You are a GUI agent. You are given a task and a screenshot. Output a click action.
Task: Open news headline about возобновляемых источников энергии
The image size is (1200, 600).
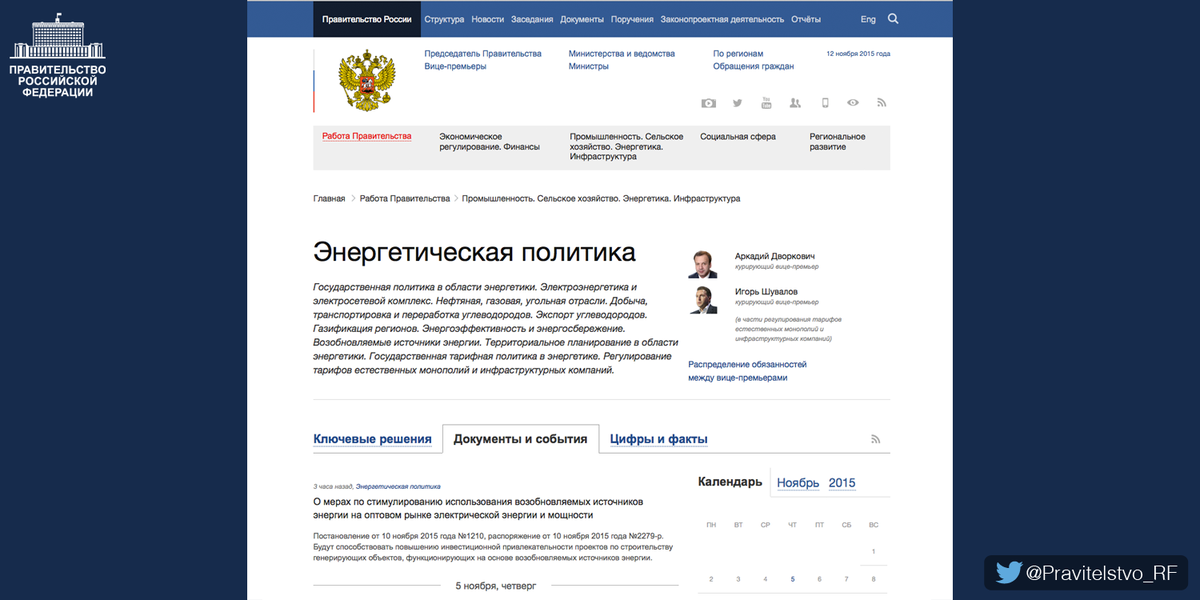click(x=478, y=508)
